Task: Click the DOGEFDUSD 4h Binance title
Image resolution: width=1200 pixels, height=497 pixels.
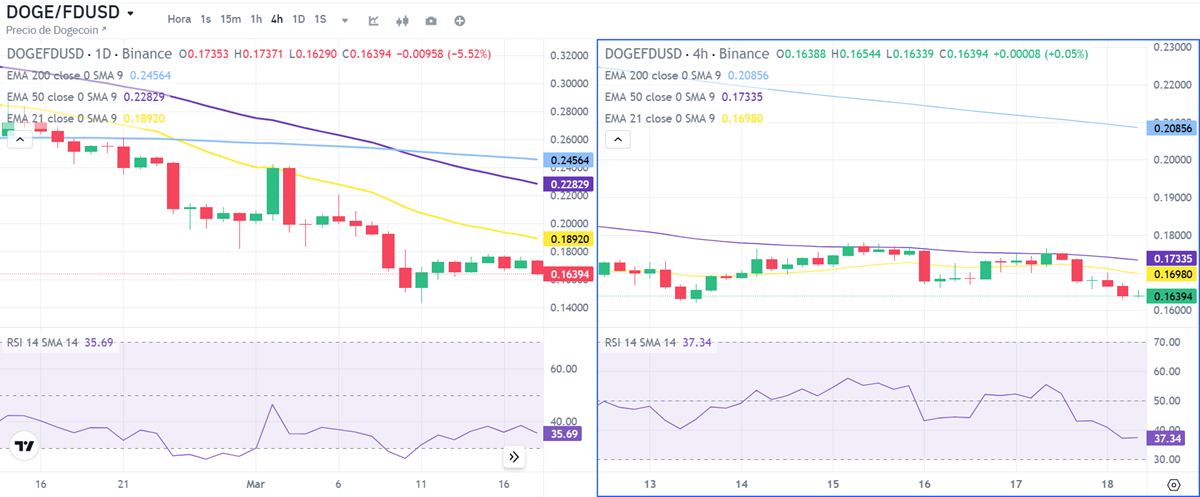Action: pos(687,53)
